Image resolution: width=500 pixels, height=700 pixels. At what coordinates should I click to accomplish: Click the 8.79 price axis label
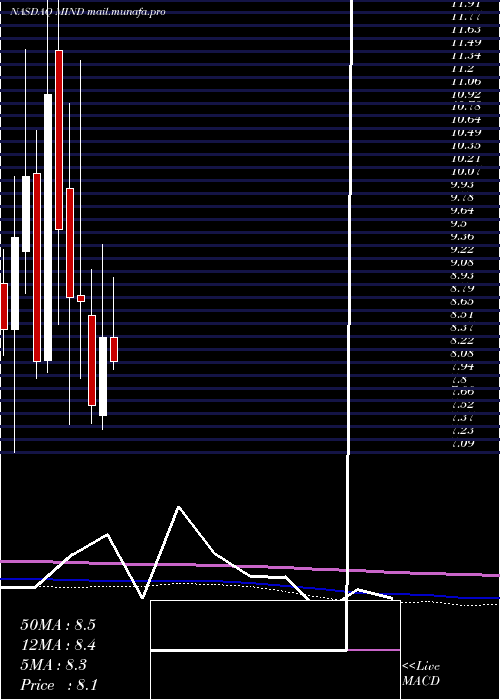click(462, 288)
